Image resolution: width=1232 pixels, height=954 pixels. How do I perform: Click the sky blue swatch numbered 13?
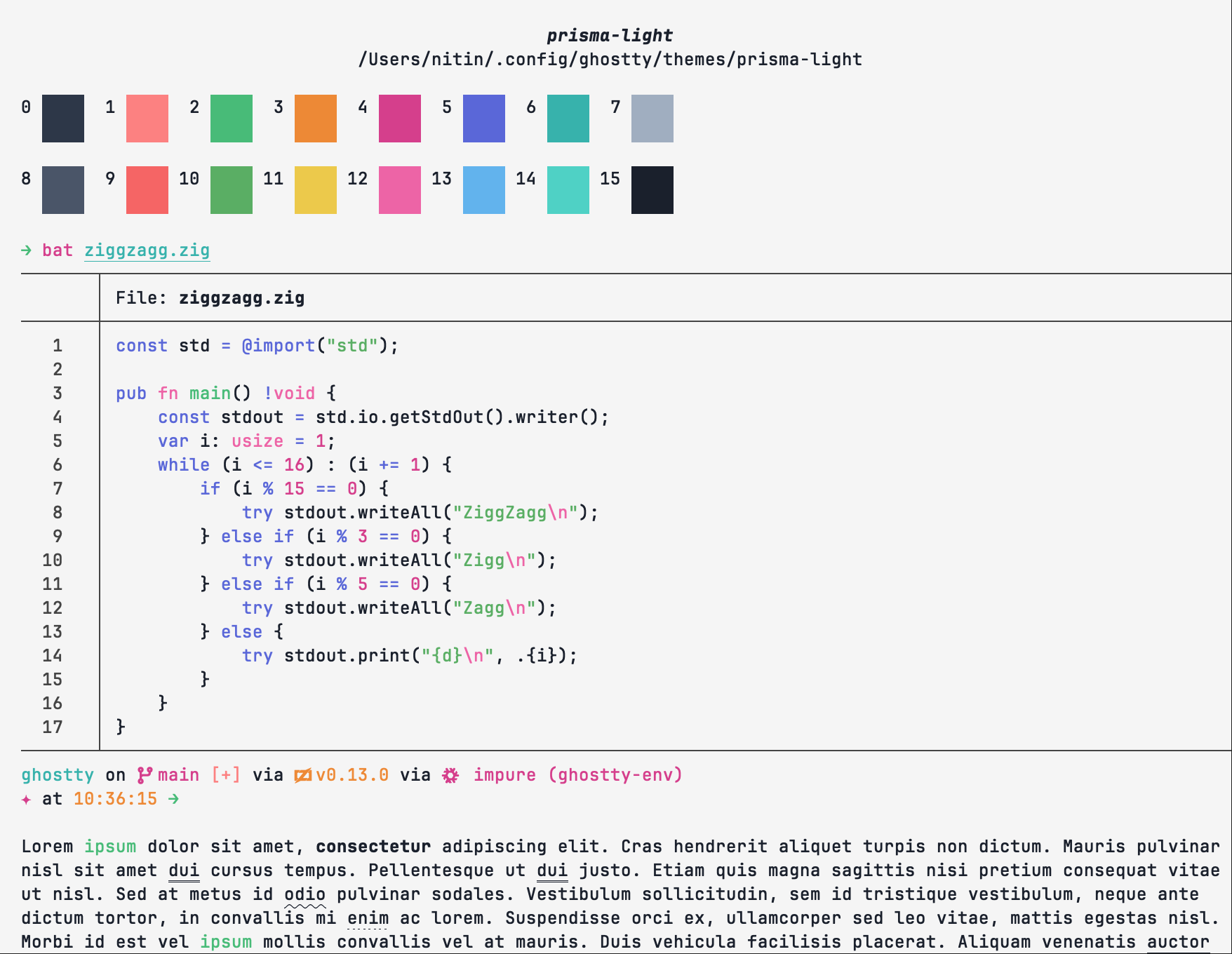click(484, 190)
